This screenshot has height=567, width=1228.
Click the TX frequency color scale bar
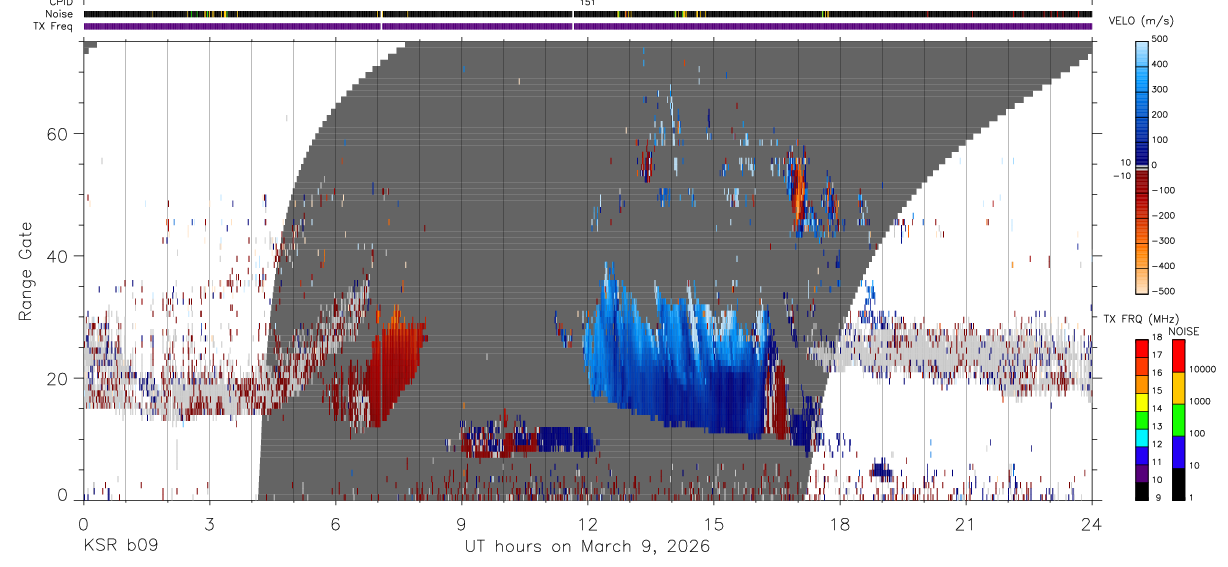click(x=1142, y=420)
